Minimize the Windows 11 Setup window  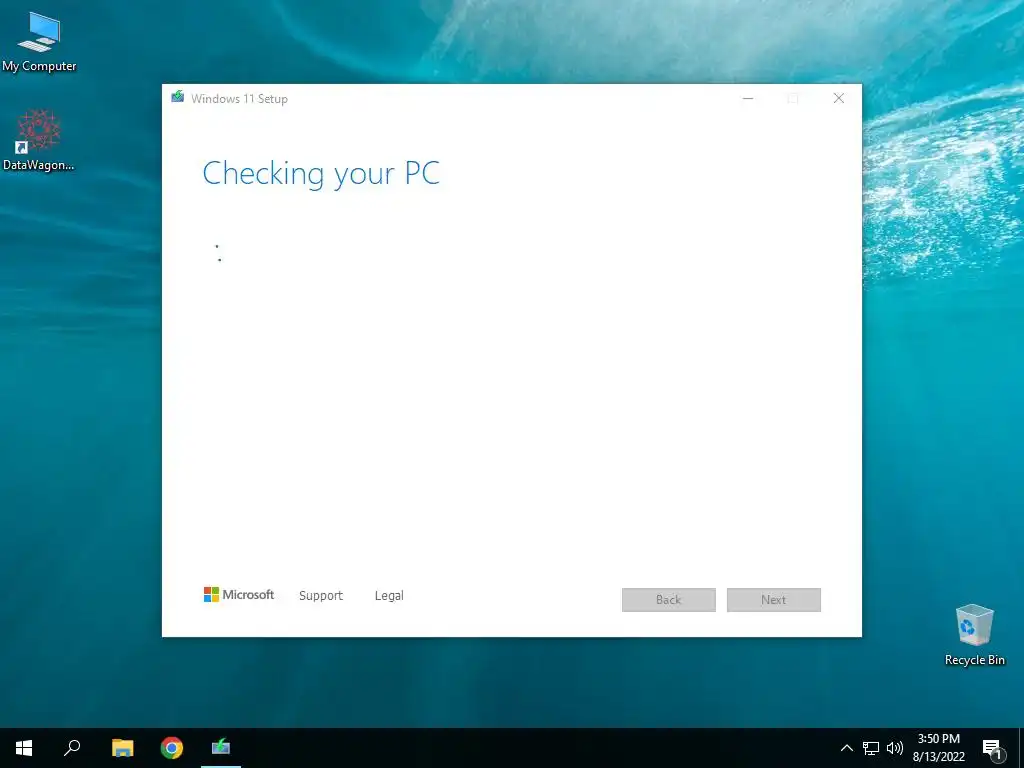(748, 98)
